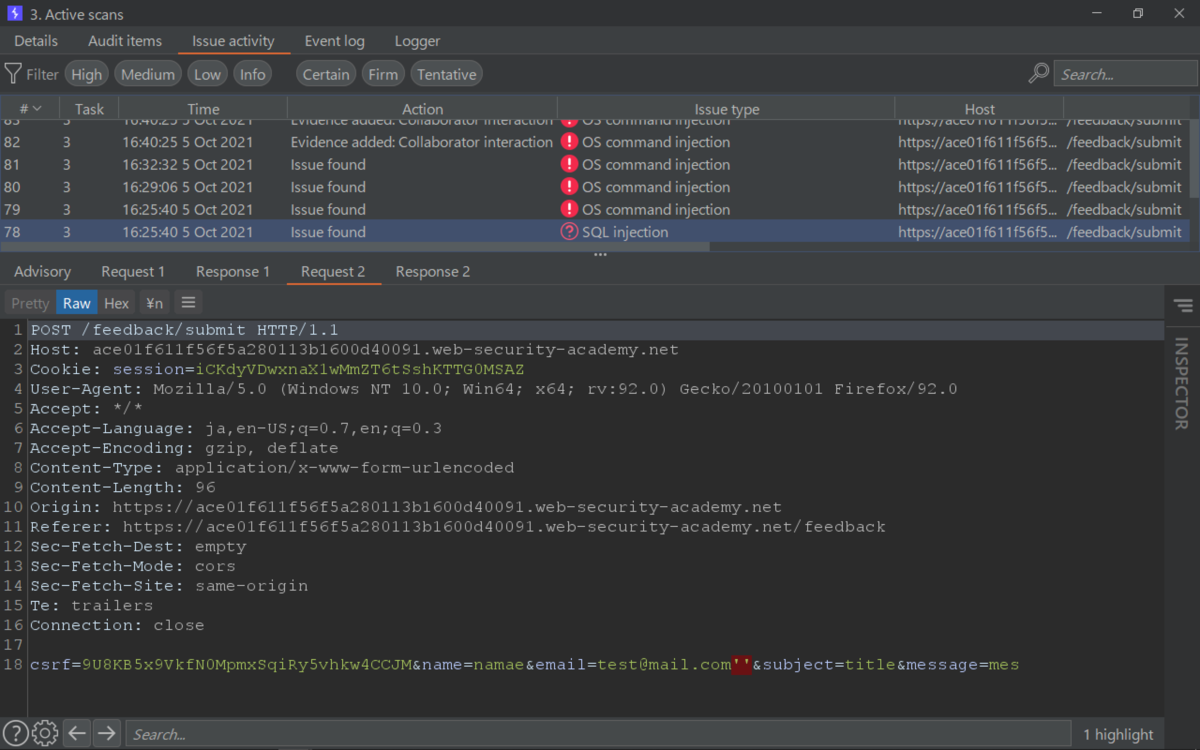Open the message editor hamburger menu
1200x750 pixels.
click(x=188, y=303)
